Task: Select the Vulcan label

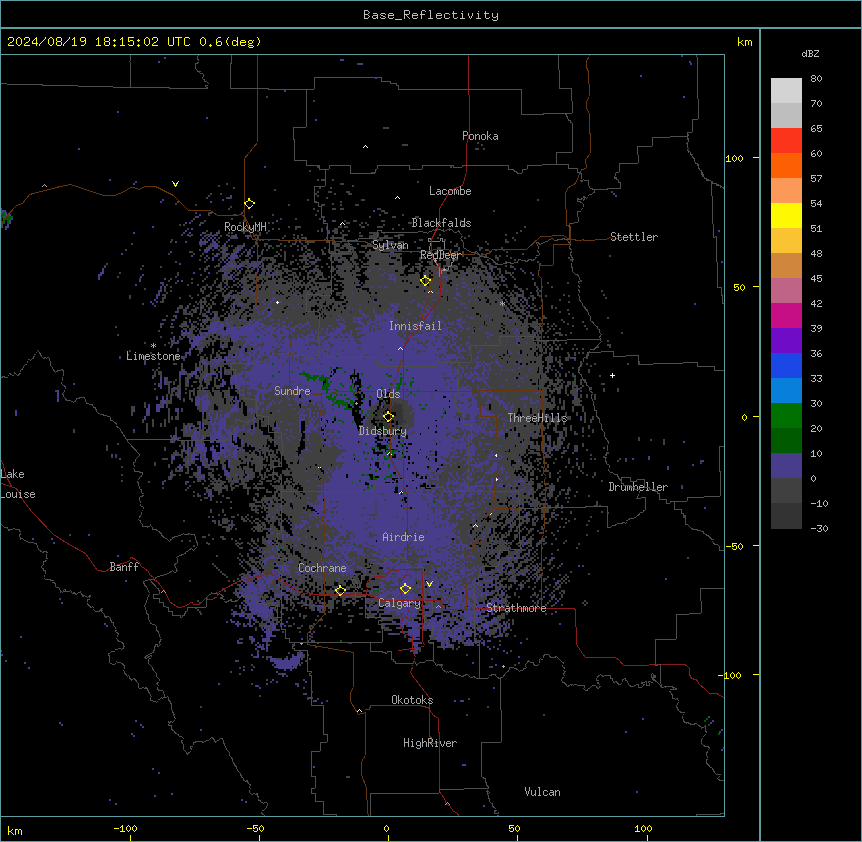Action: coord(542,792)
